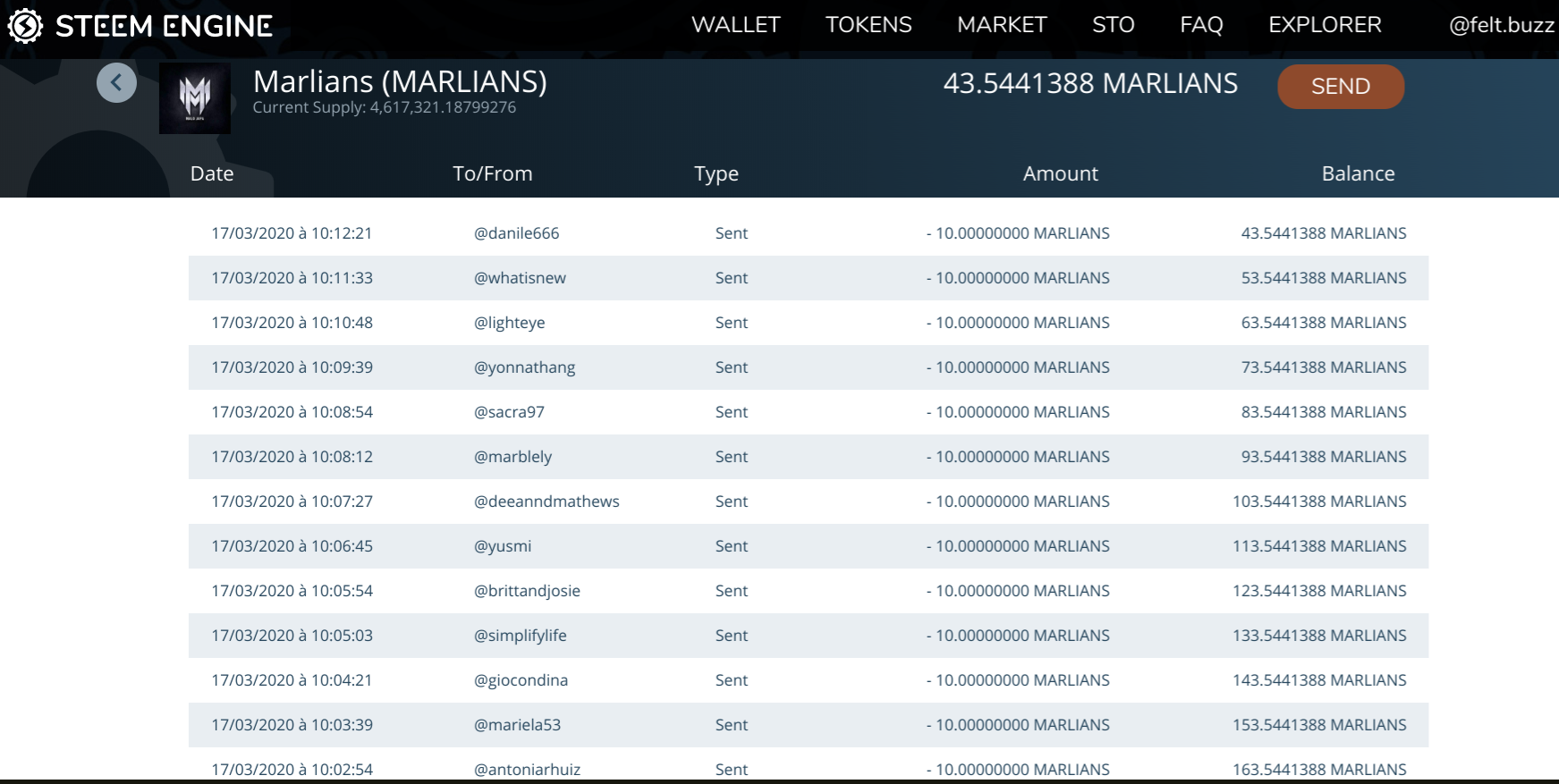Click the Sent type in @danile666 row

click(732, 233)
